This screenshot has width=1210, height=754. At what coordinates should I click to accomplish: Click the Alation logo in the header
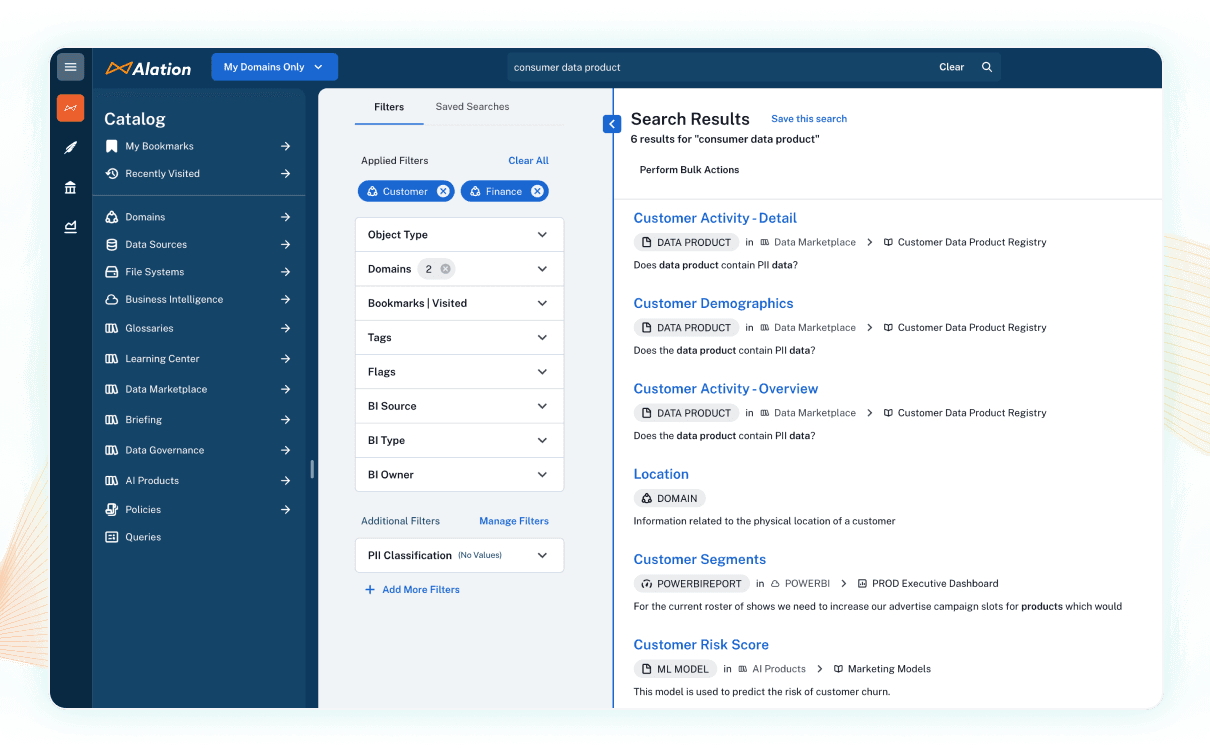coord(147,68)
